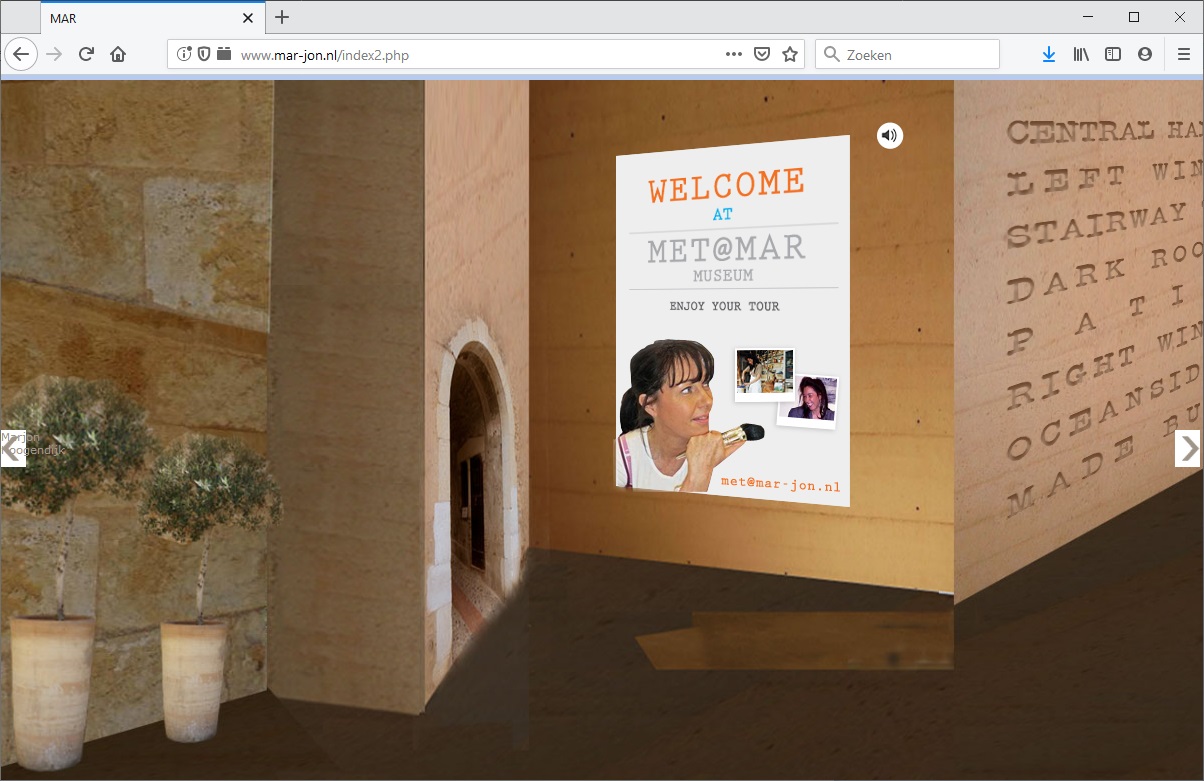Select the MAR browser tab
The height and width of the screenshot is (781, 1204).
140,18
